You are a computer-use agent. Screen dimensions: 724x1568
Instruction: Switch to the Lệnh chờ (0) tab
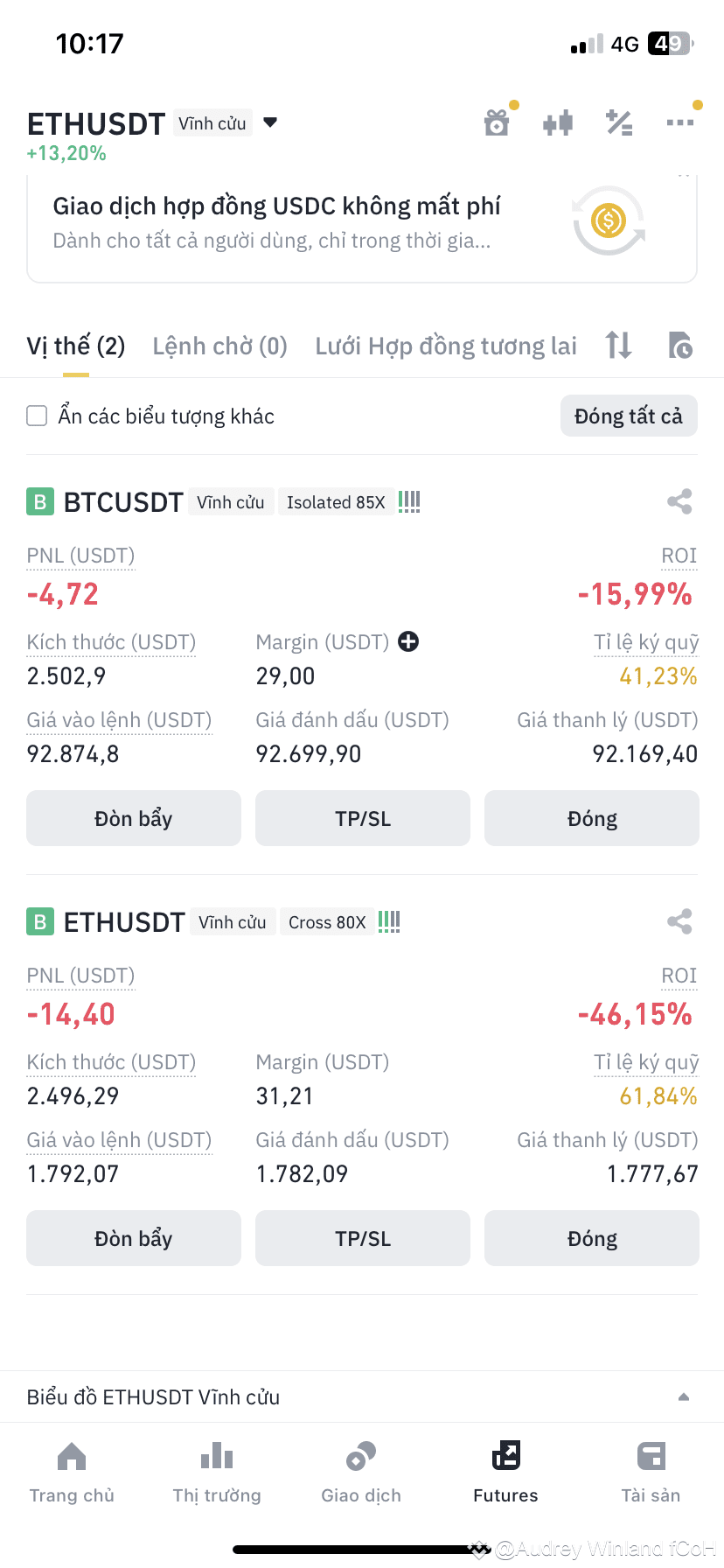coord(219,346)
